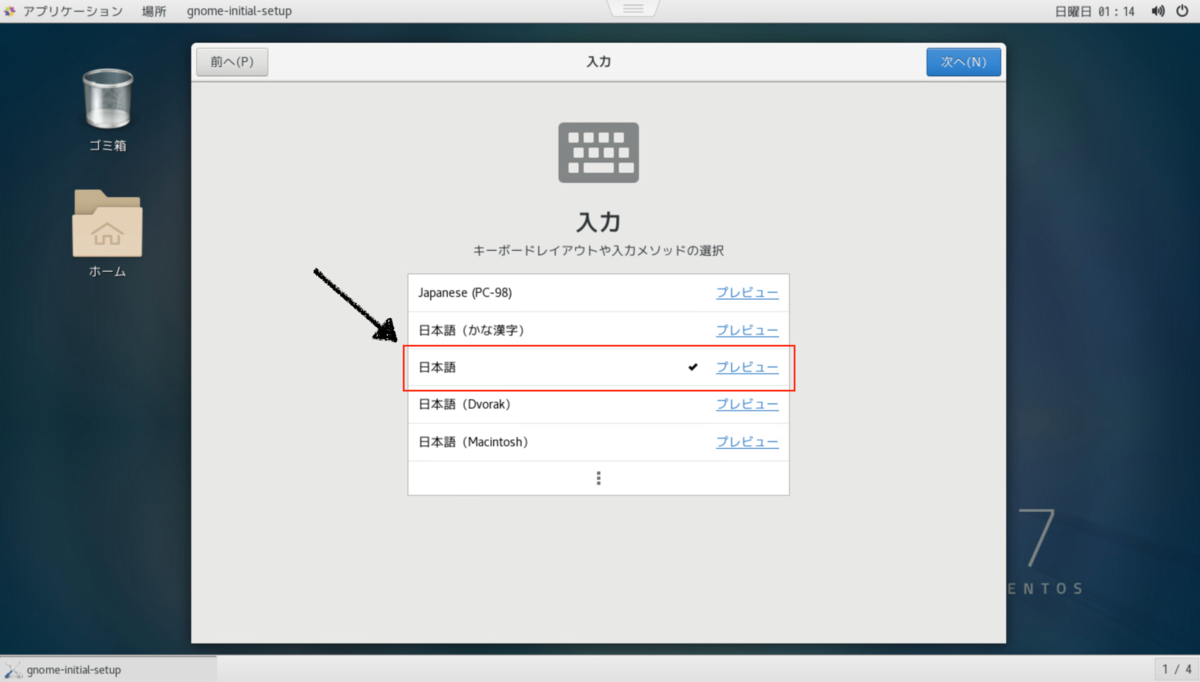The image size is (1200, 682).
Task: Open the Trash (ゴミ箱) desktop icon
Action: [108, 99]
